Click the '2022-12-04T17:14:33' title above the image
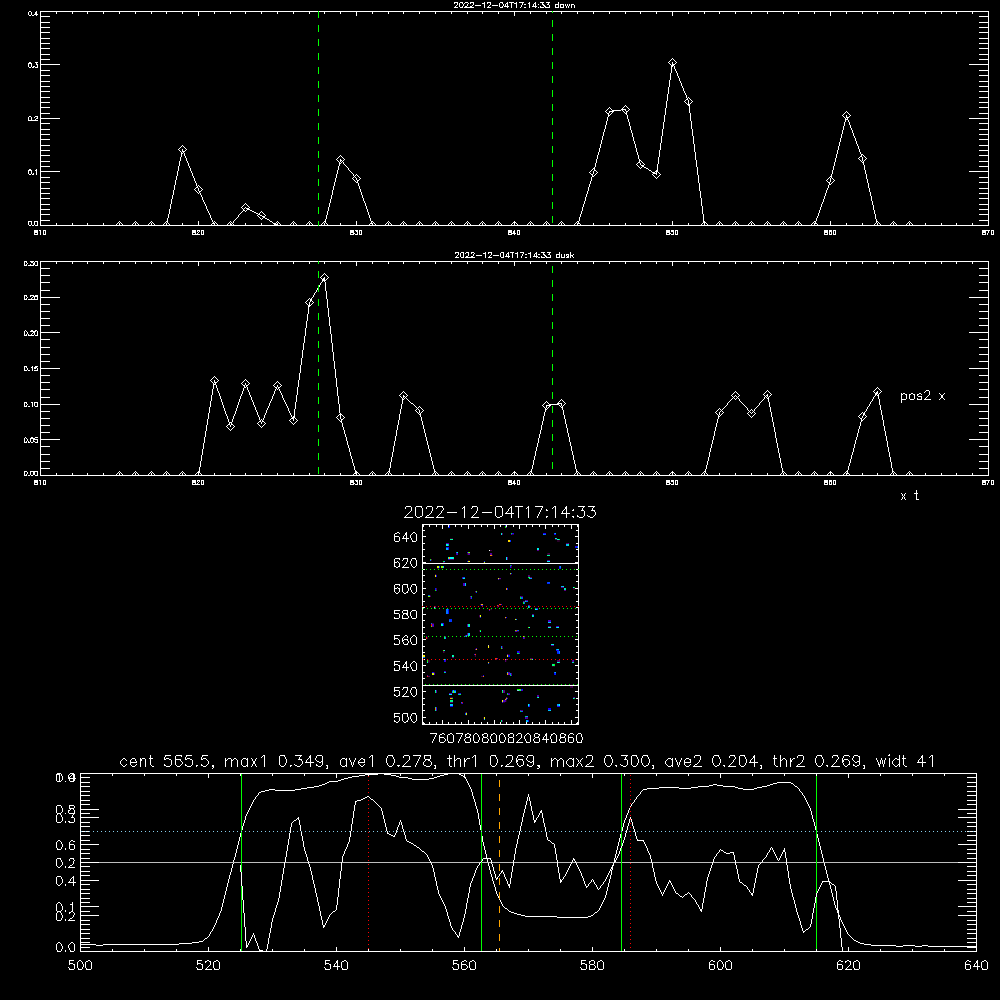 click(500, 512)
